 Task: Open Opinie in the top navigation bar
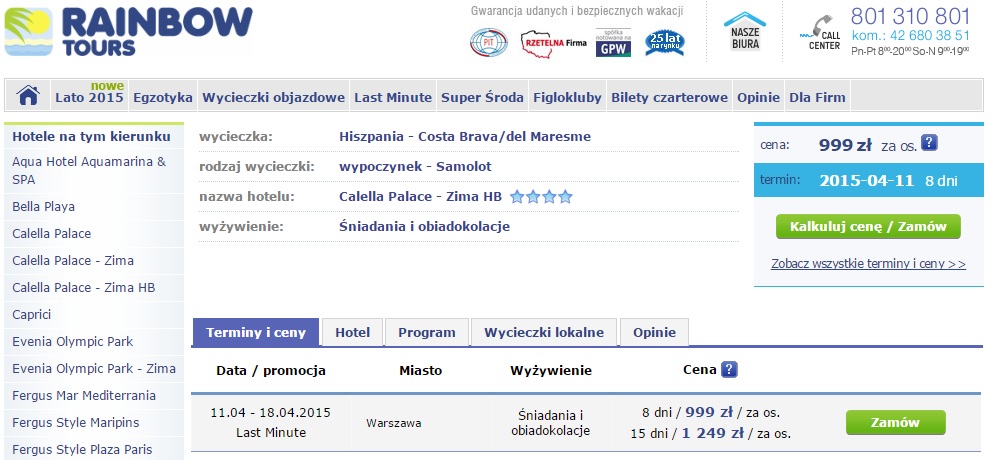758,97
